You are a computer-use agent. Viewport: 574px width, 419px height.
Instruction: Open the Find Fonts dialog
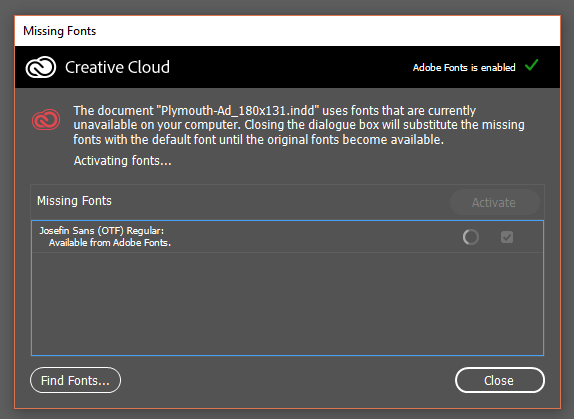pyautogui.click(x=75, y=380)
